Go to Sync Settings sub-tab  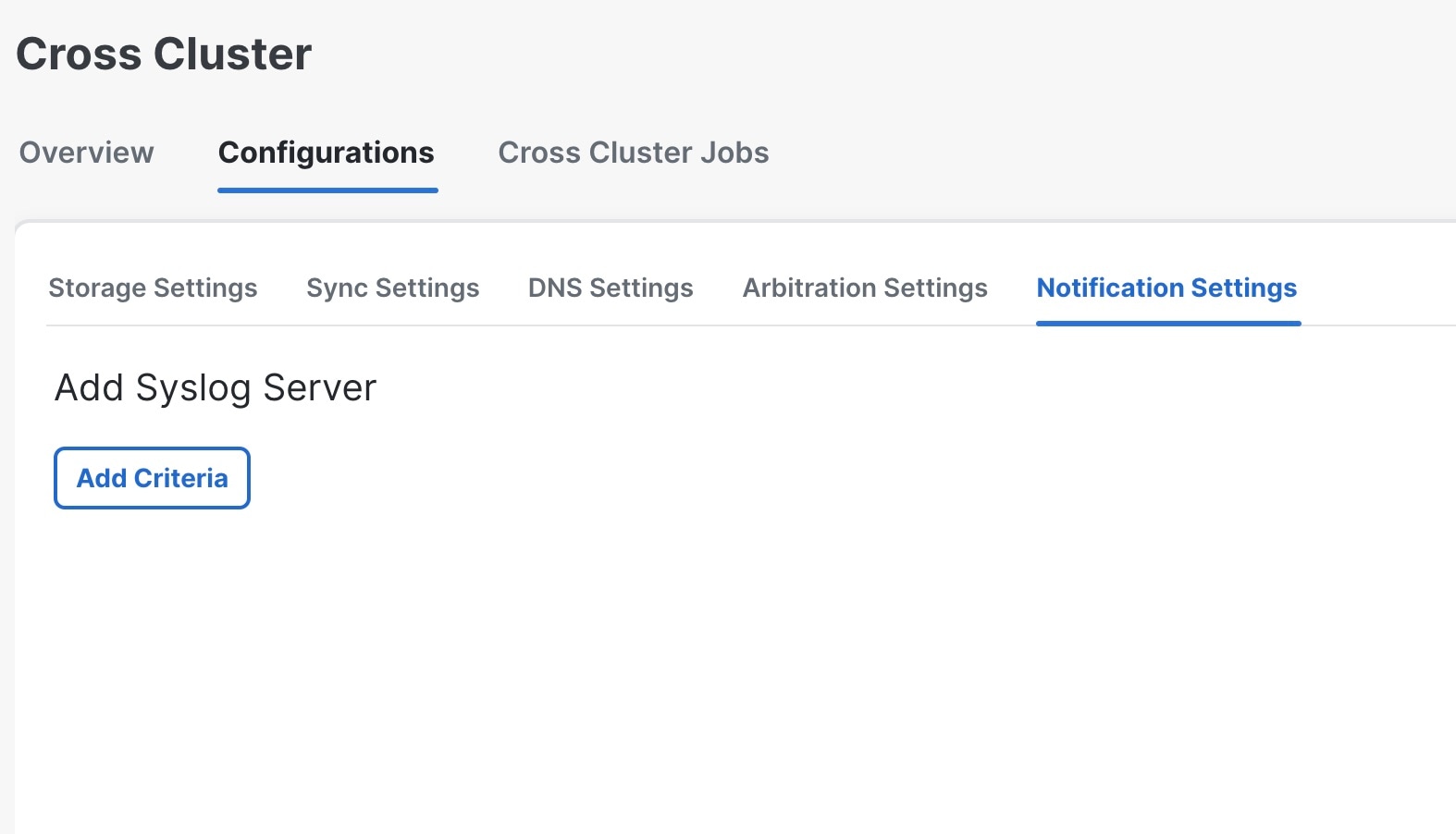coord(392,288)
